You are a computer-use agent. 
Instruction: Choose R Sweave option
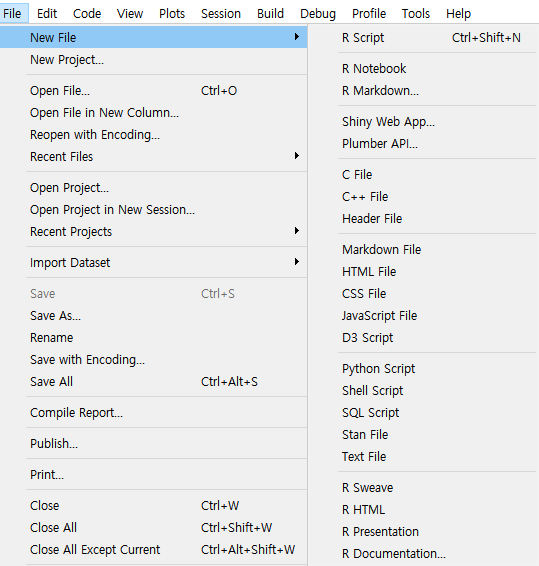tap(423, 488)
